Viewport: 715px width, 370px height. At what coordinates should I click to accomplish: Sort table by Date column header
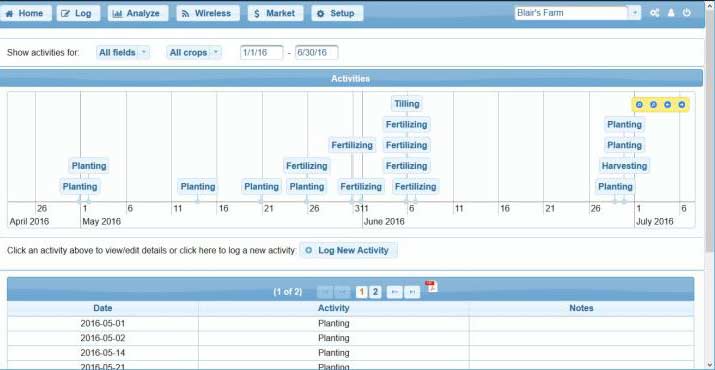(103, 308)
